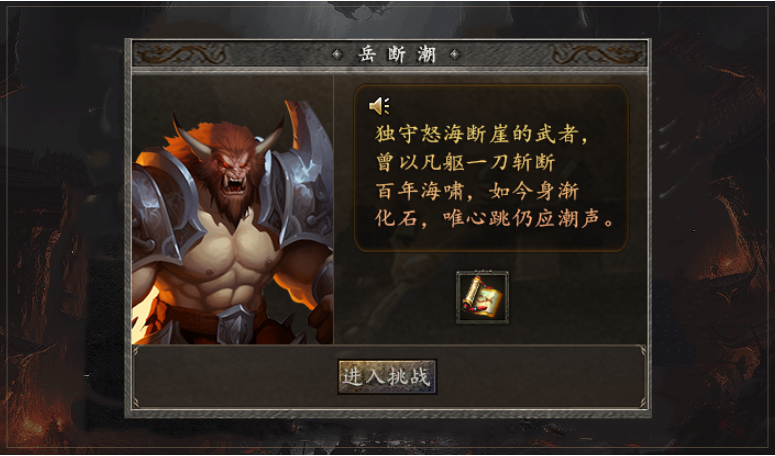
Task: Click the text line 化石，唯心跳仍应潮声
Action: 495,219
